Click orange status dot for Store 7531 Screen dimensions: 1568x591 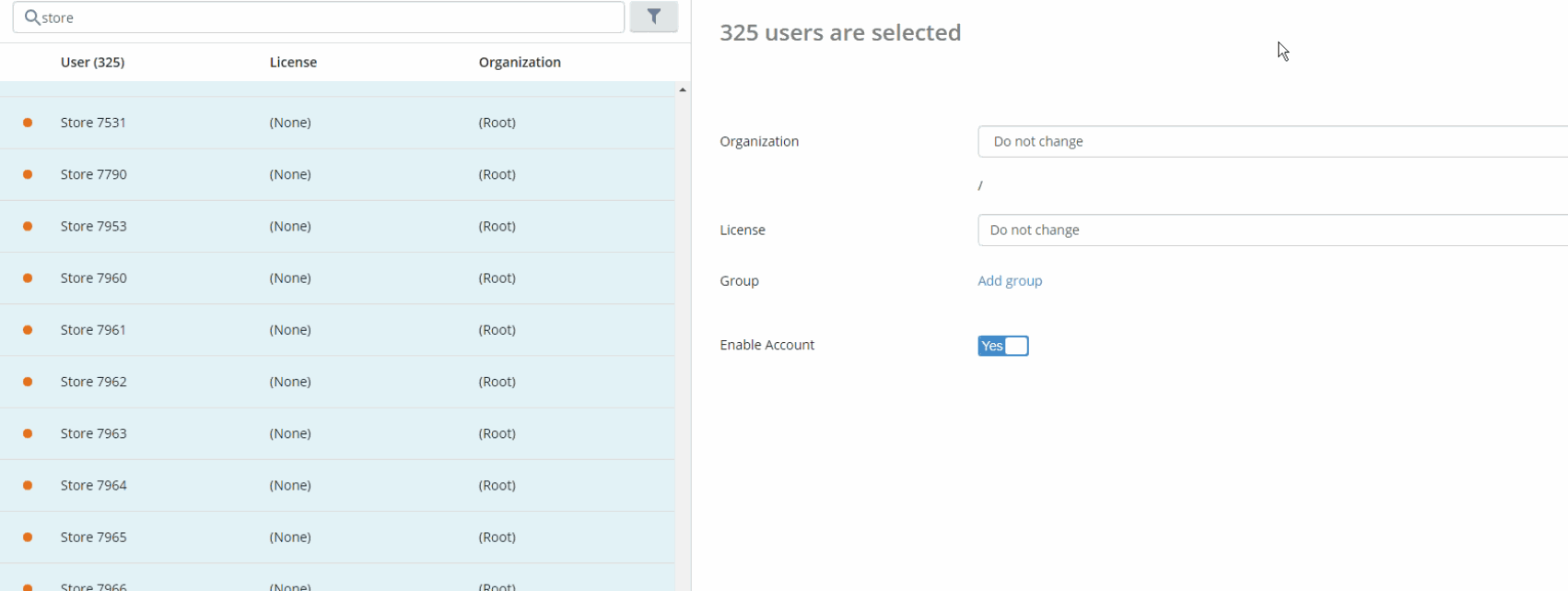[x=28, y=123]
